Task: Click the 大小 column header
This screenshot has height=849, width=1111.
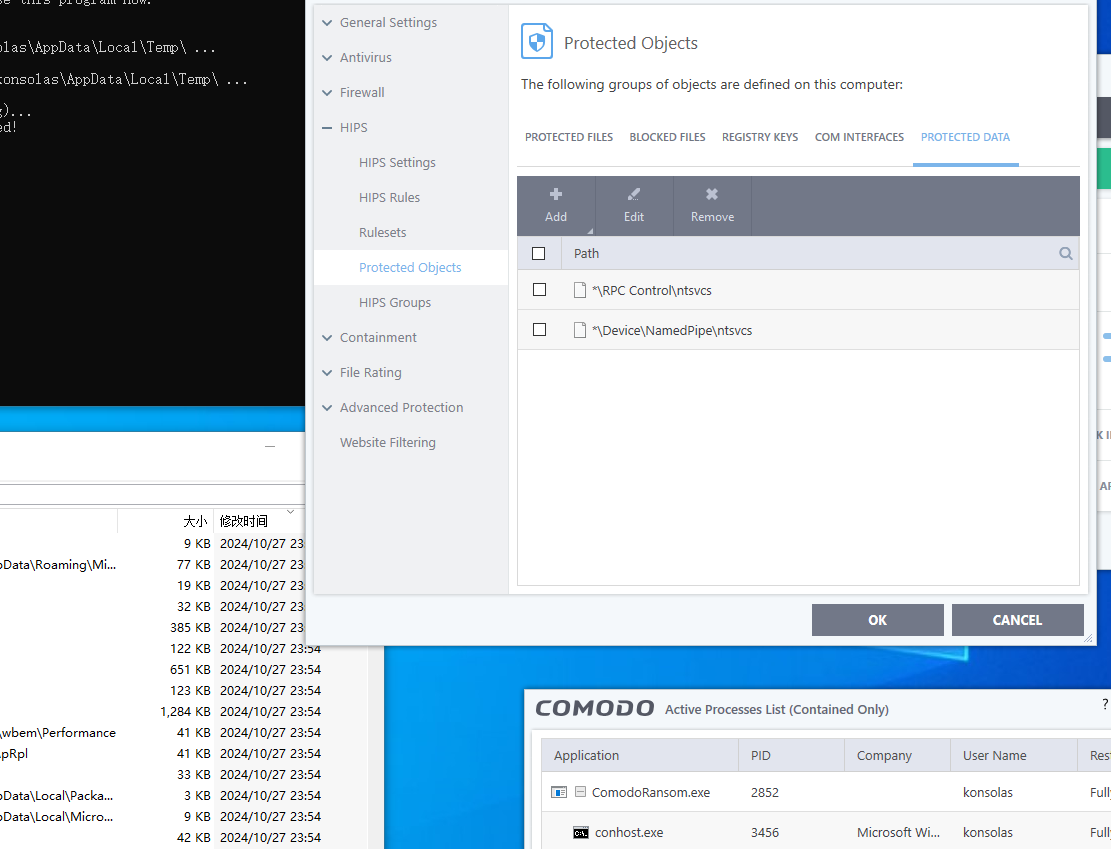Action: pos(194,522)
